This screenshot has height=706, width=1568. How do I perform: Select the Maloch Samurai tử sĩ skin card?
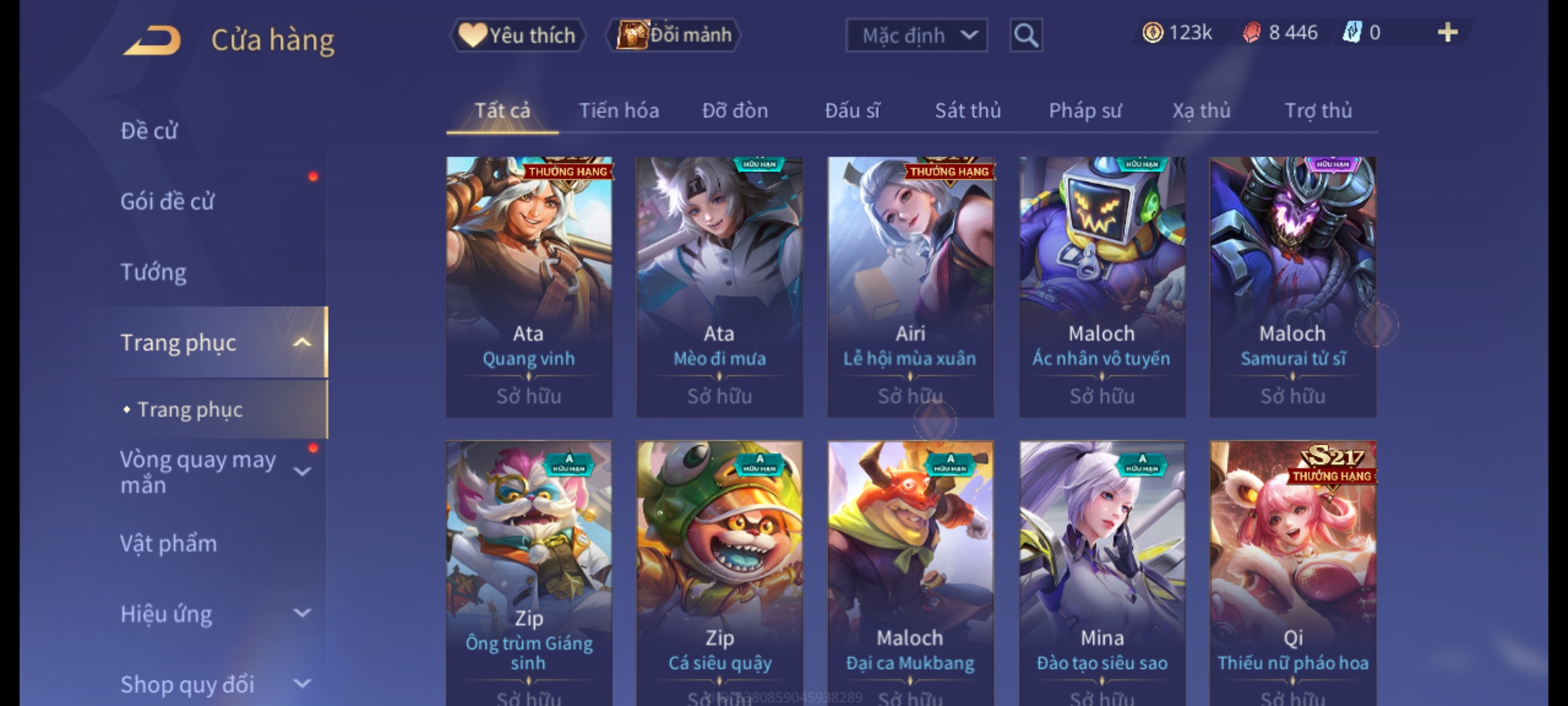tap(1292, 286)
